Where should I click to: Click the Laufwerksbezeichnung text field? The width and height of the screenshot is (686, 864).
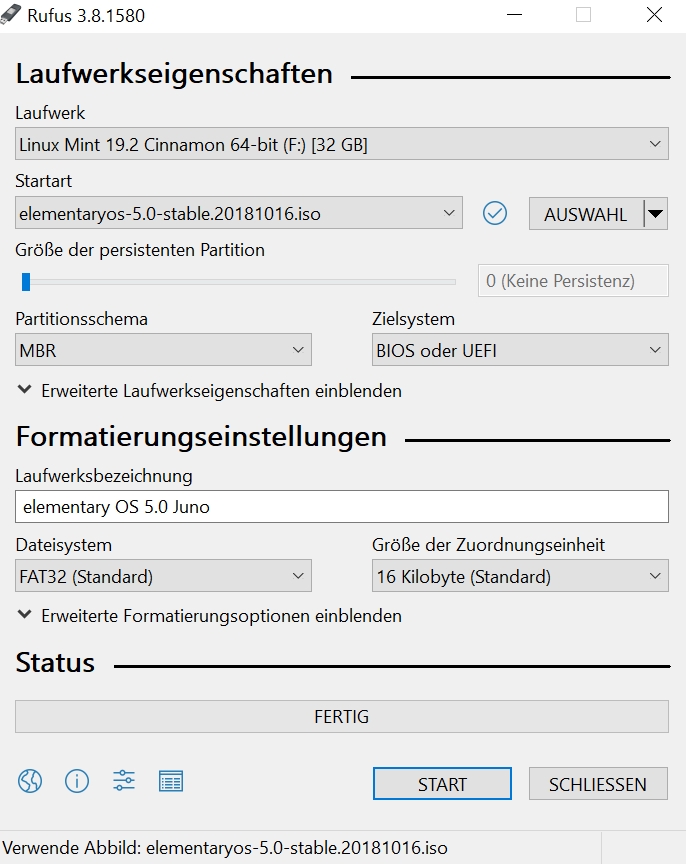click(x=342, y=506)
